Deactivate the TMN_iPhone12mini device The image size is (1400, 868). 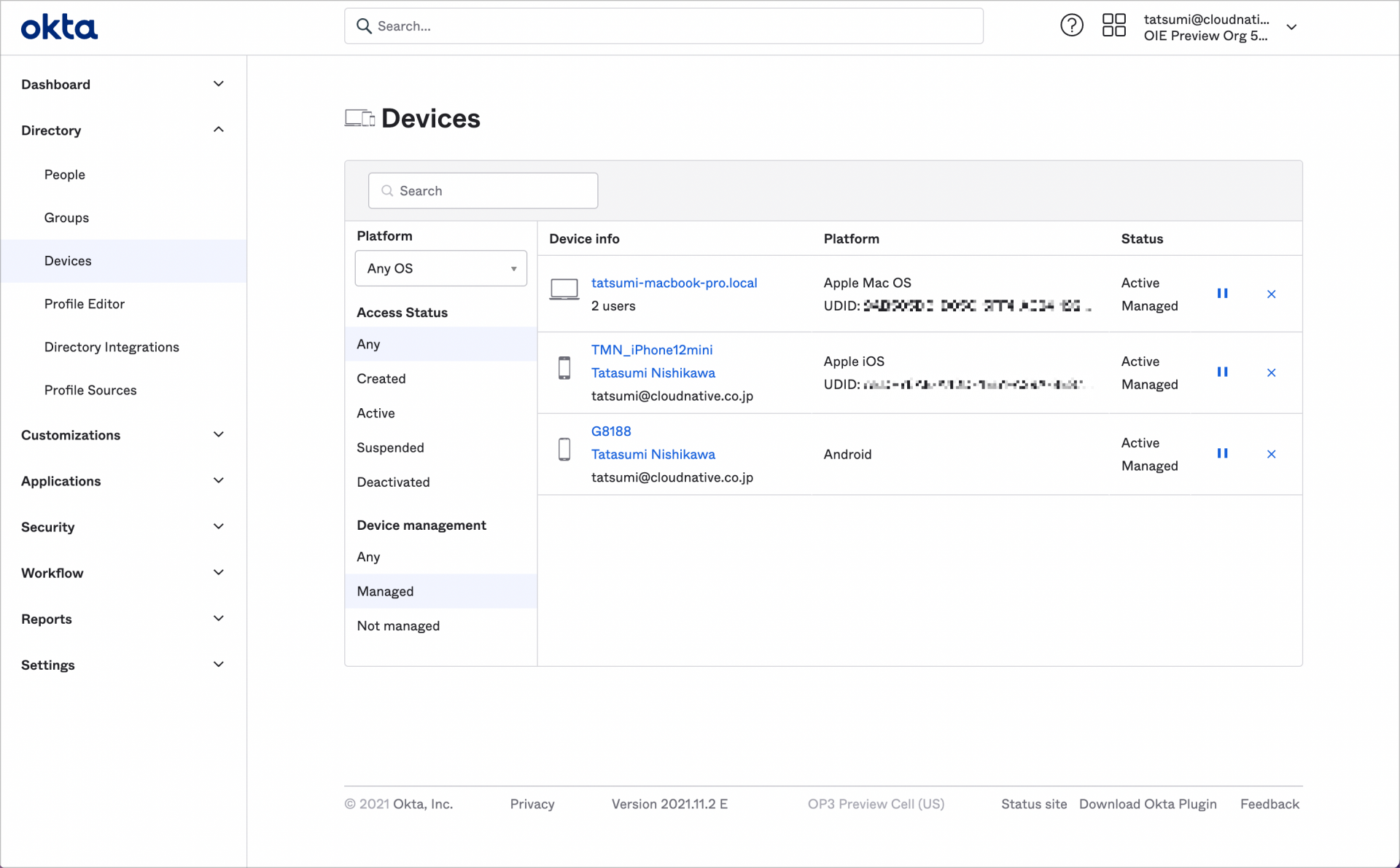(1271, 372)
